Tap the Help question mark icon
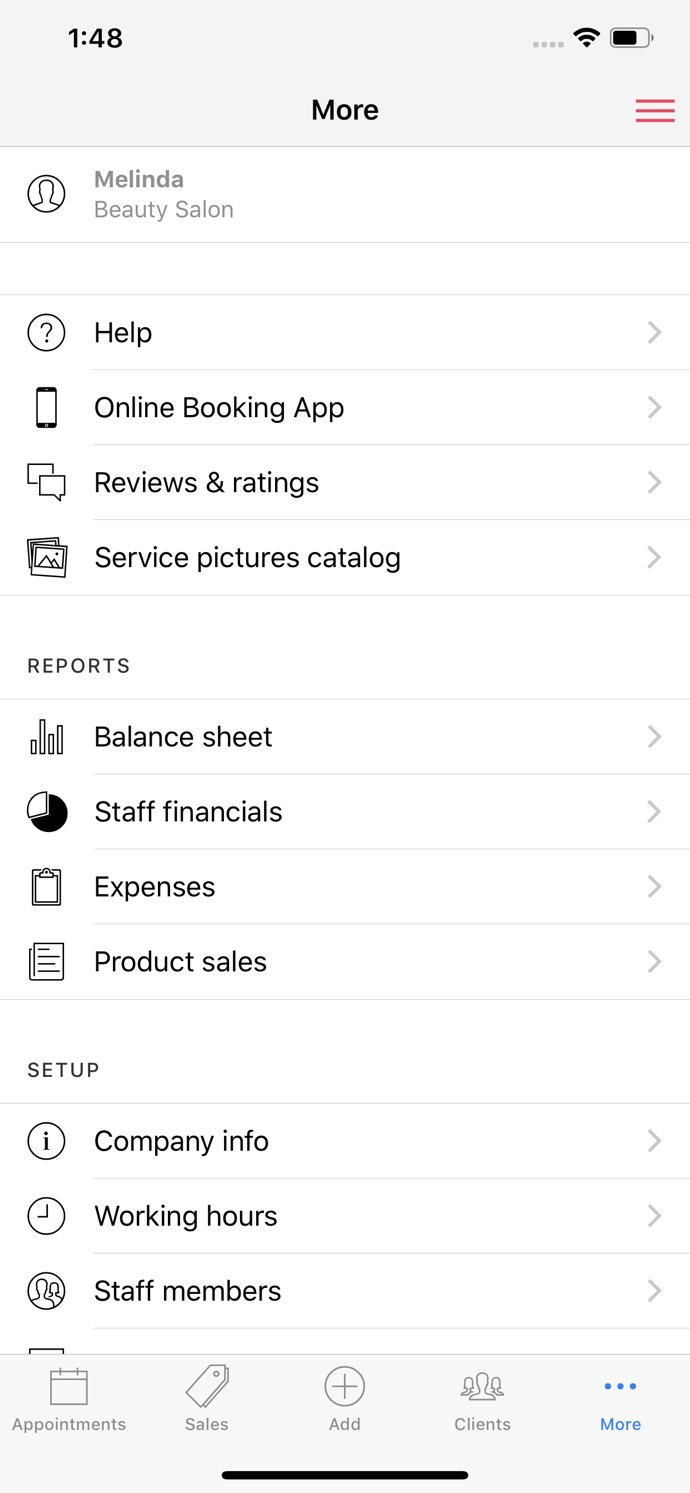The height and width of the screenshot is (1493, 690). (x=46, y=333)
